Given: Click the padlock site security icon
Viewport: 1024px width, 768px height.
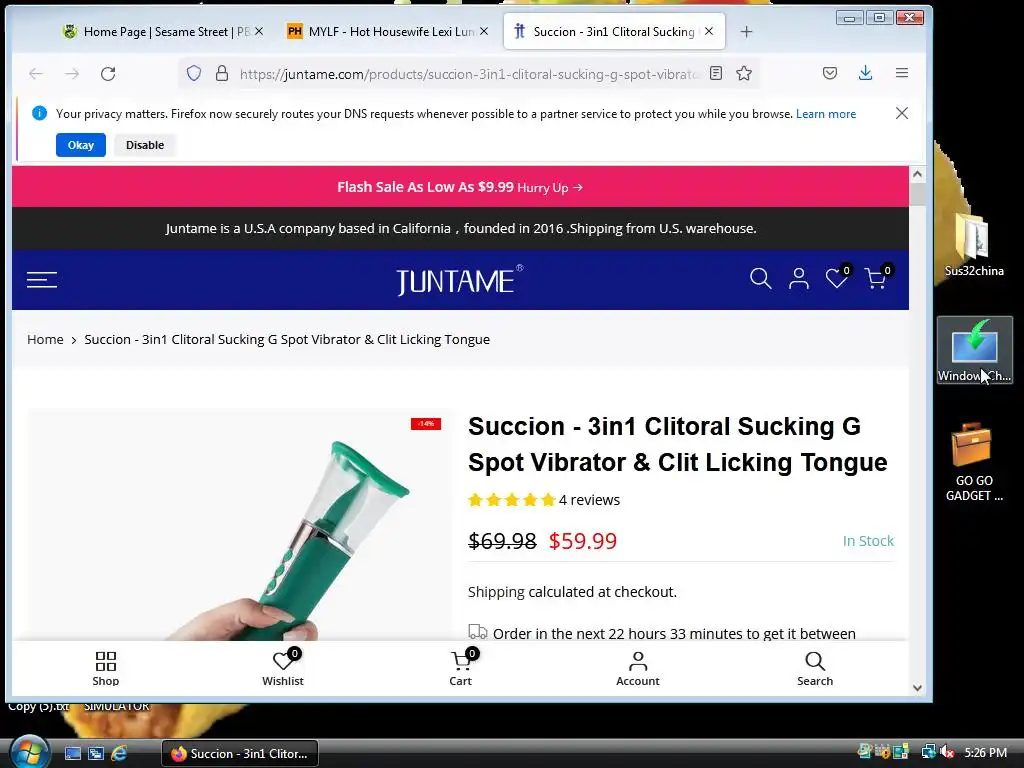Looking at the screenshot, I should click(x=222, y=73).
